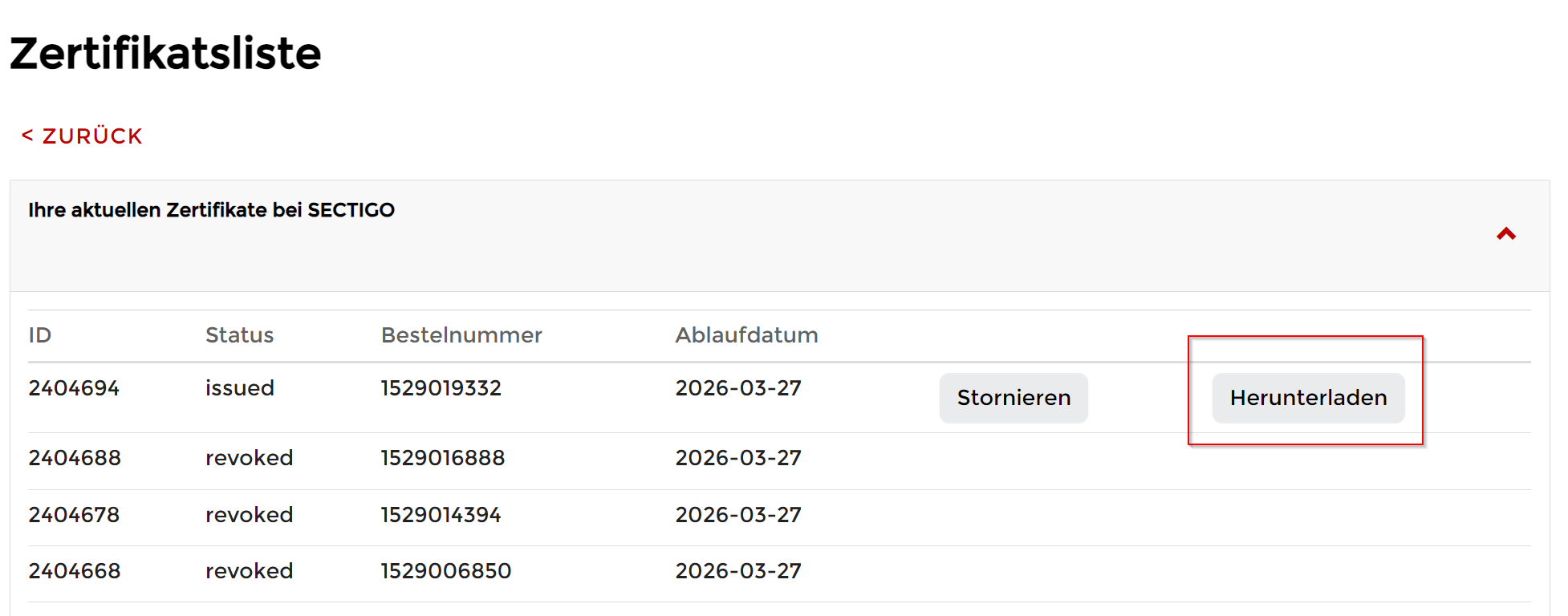Click the Zertifikatsliste page heading
Image resolution: width=1568 pixels, height=616 pixels.
coord(165,54)
